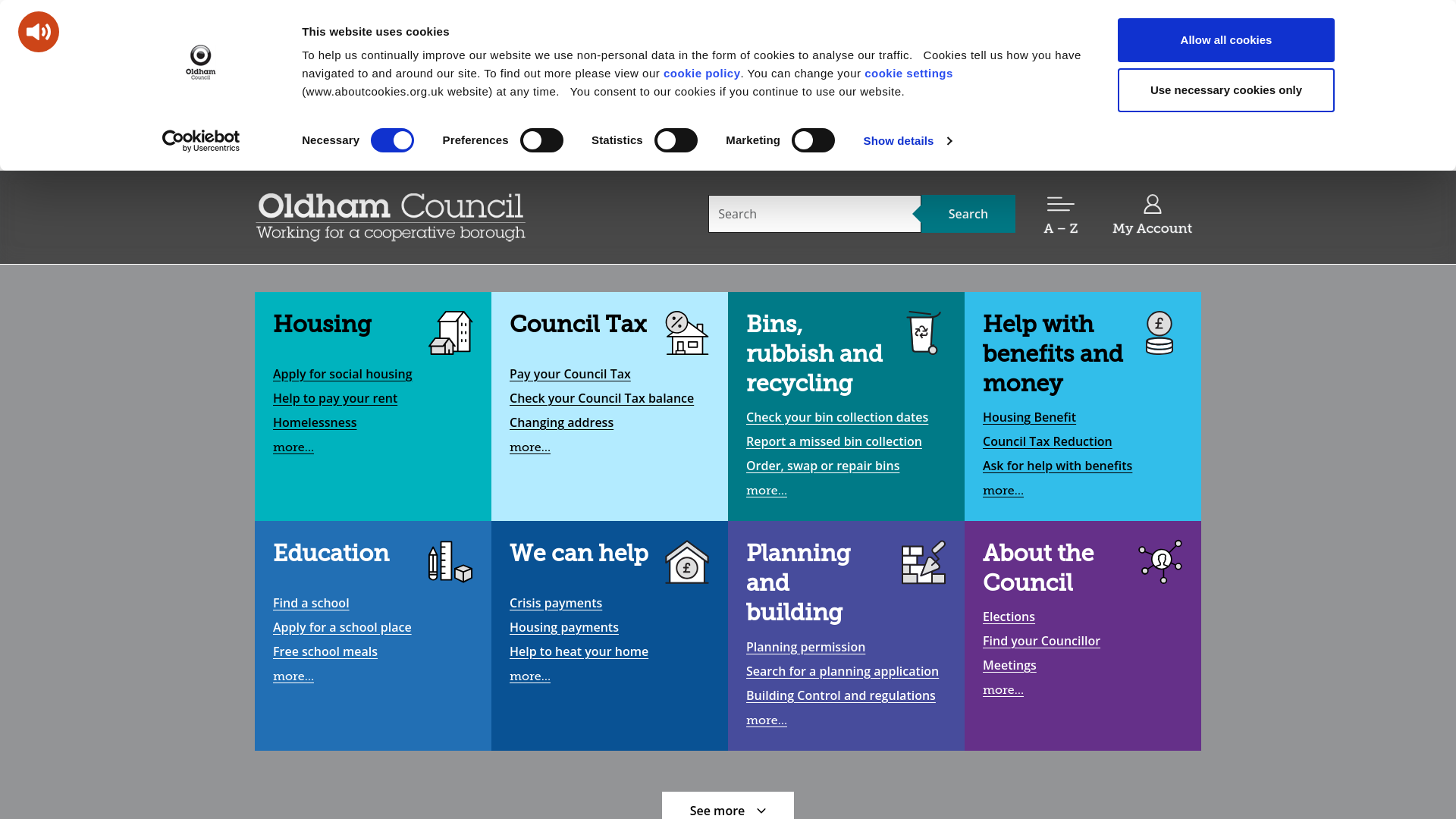Focus the Search input field
Image resolution: width=1456 pixels, height=819 pixels.
coord(814,214)
